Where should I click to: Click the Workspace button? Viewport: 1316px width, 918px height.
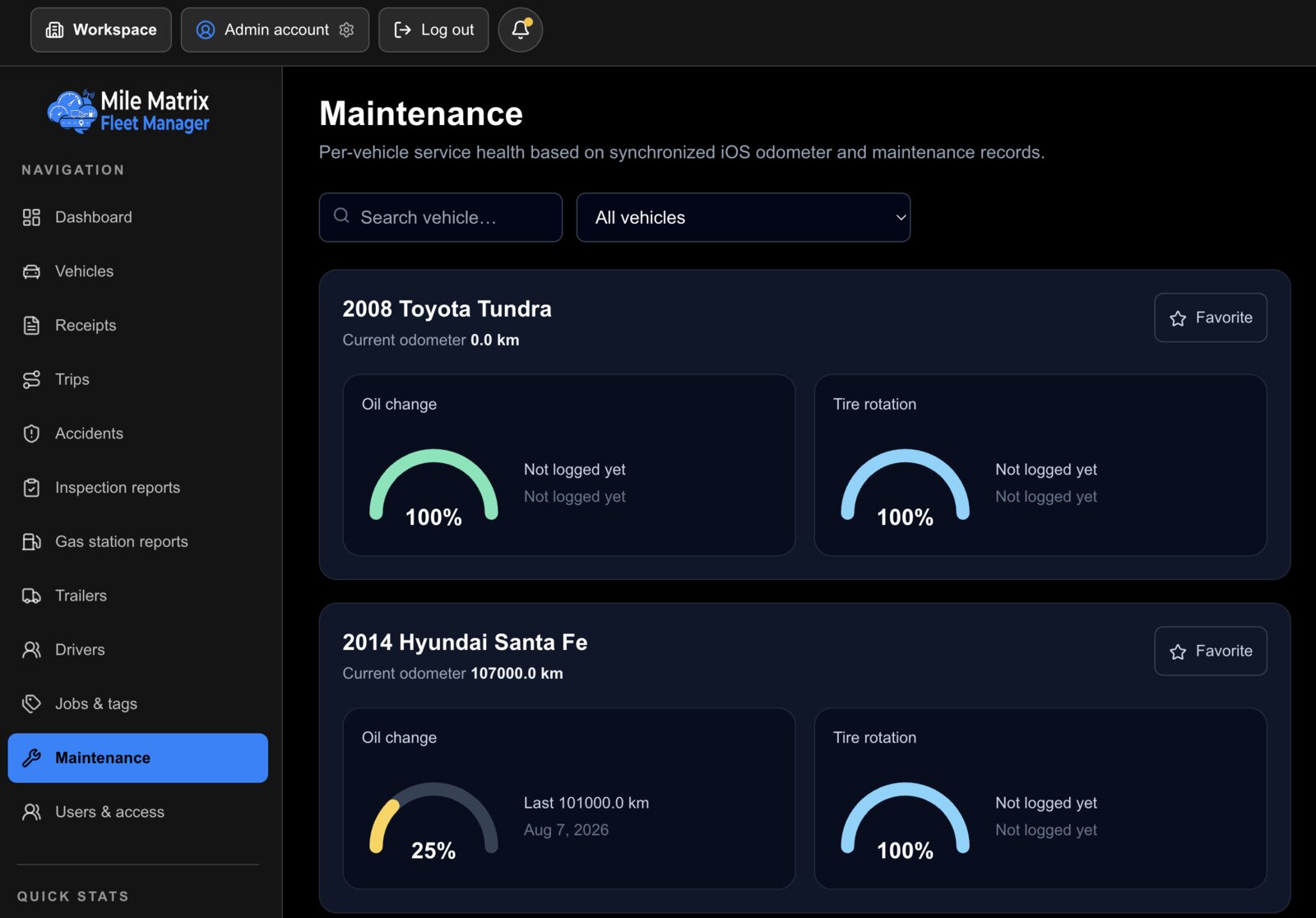(101, 30)
